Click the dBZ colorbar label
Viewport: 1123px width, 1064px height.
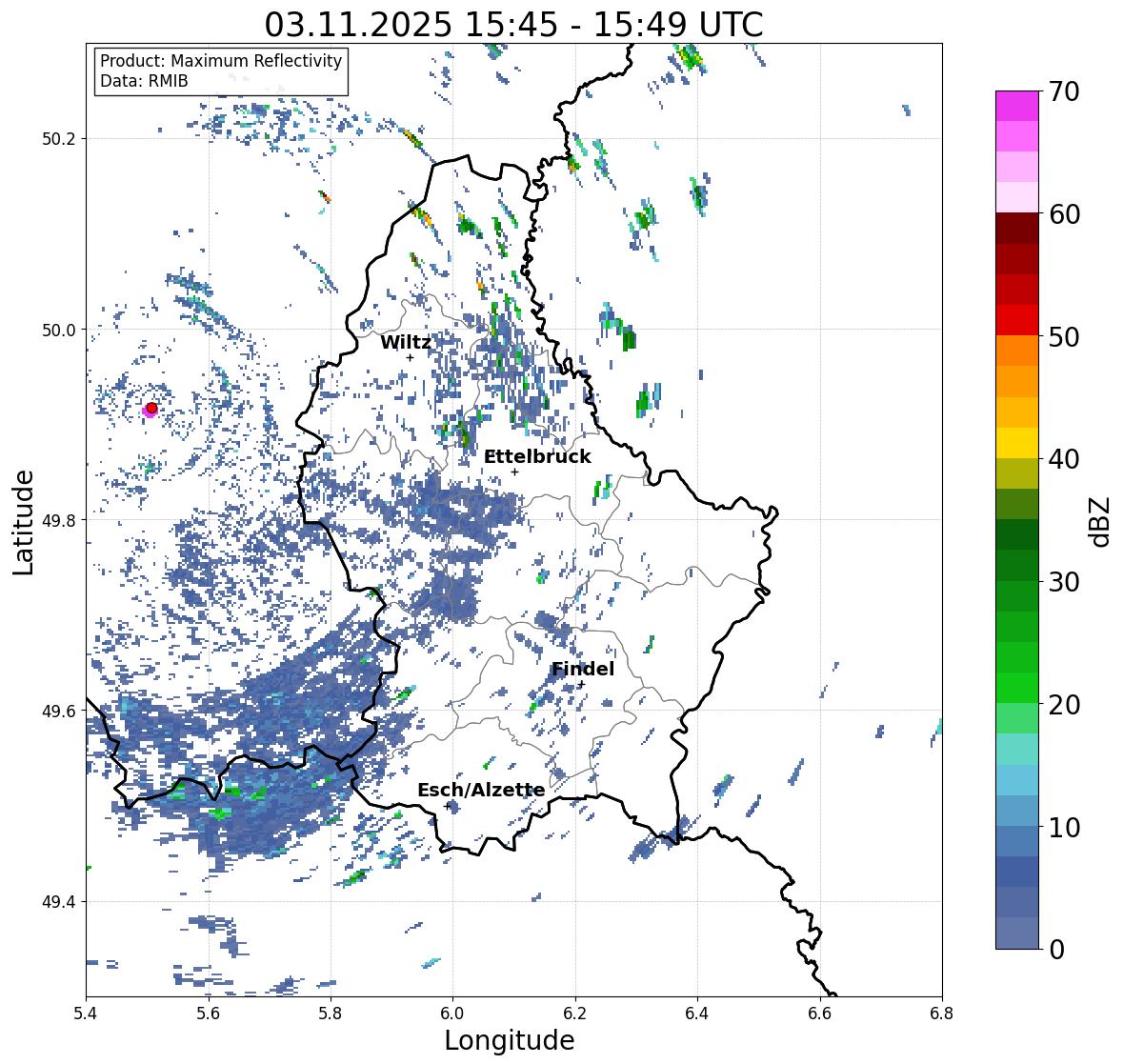tap(1101, 522)
